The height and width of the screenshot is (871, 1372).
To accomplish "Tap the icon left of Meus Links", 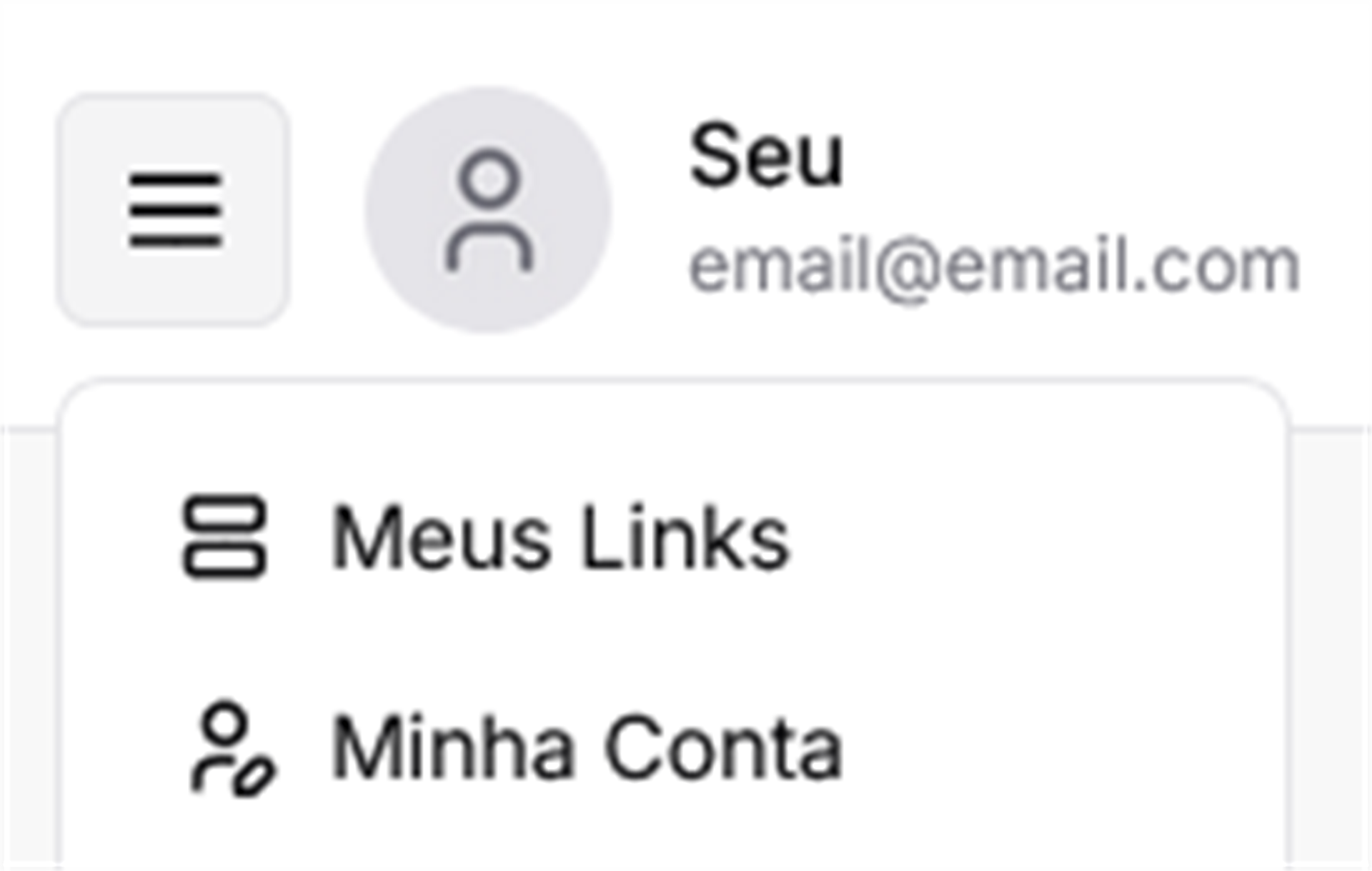I will pos(224,537).
